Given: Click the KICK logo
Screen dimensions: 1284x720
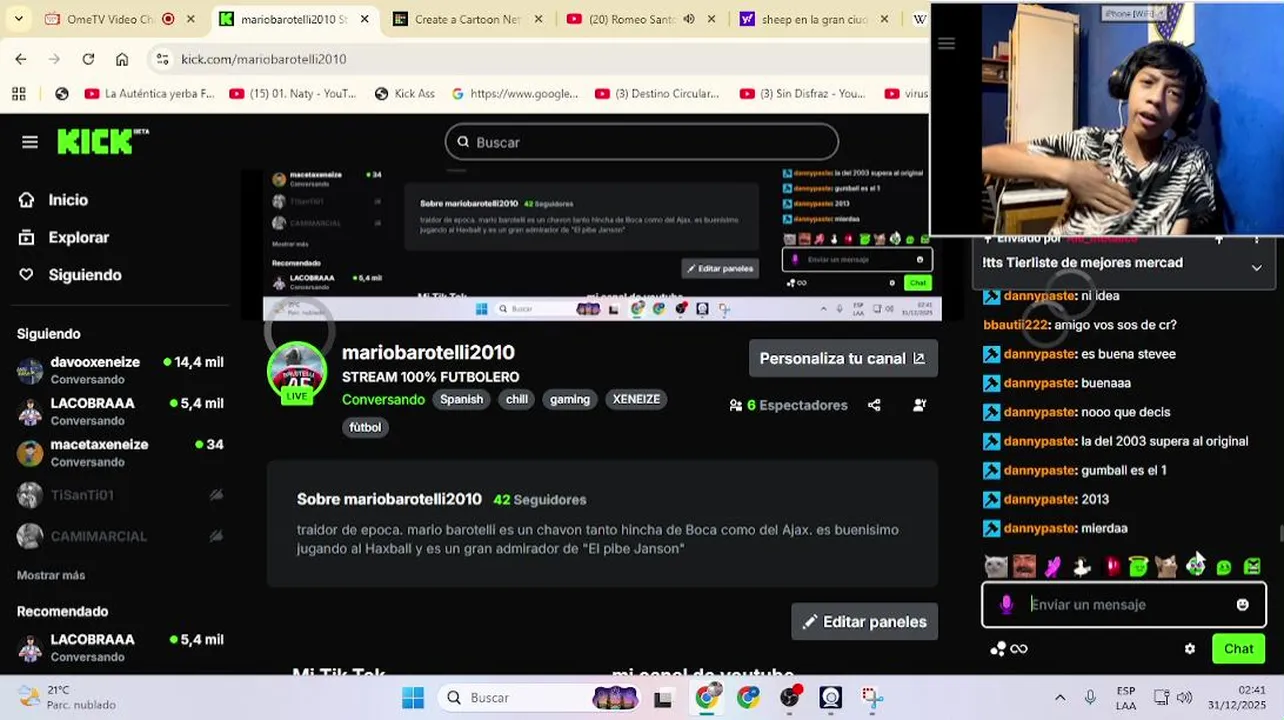Looking at the screenshot, I should coord(102,142).
